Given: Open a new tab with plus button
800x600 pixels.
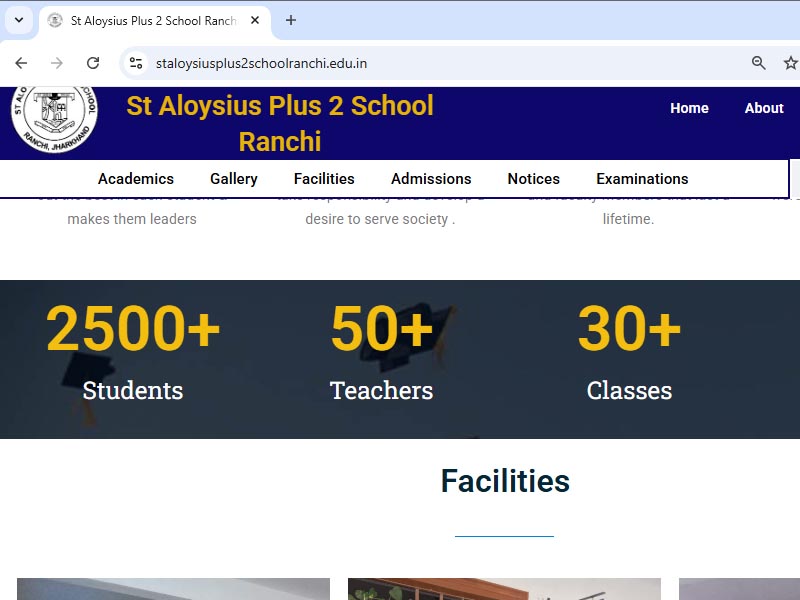Looking at the screenshot, I should [291, 20].
